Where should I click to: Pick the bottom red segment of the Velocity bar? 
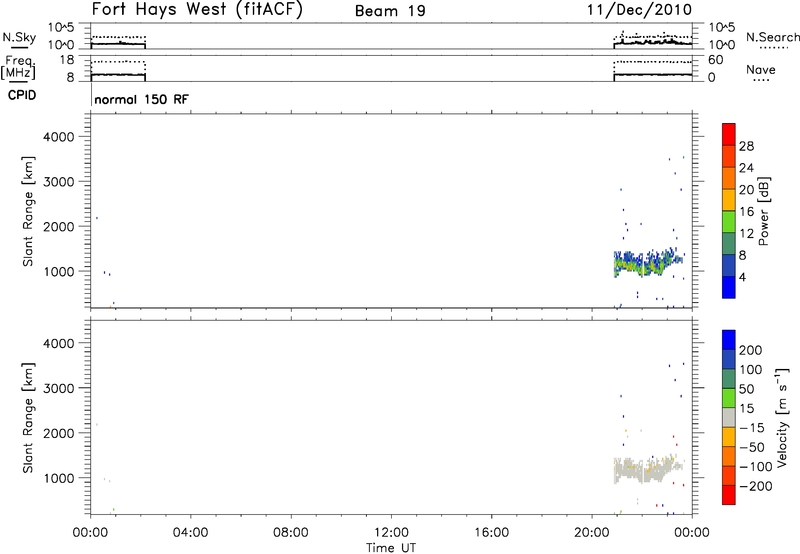[x=729, y=495]
